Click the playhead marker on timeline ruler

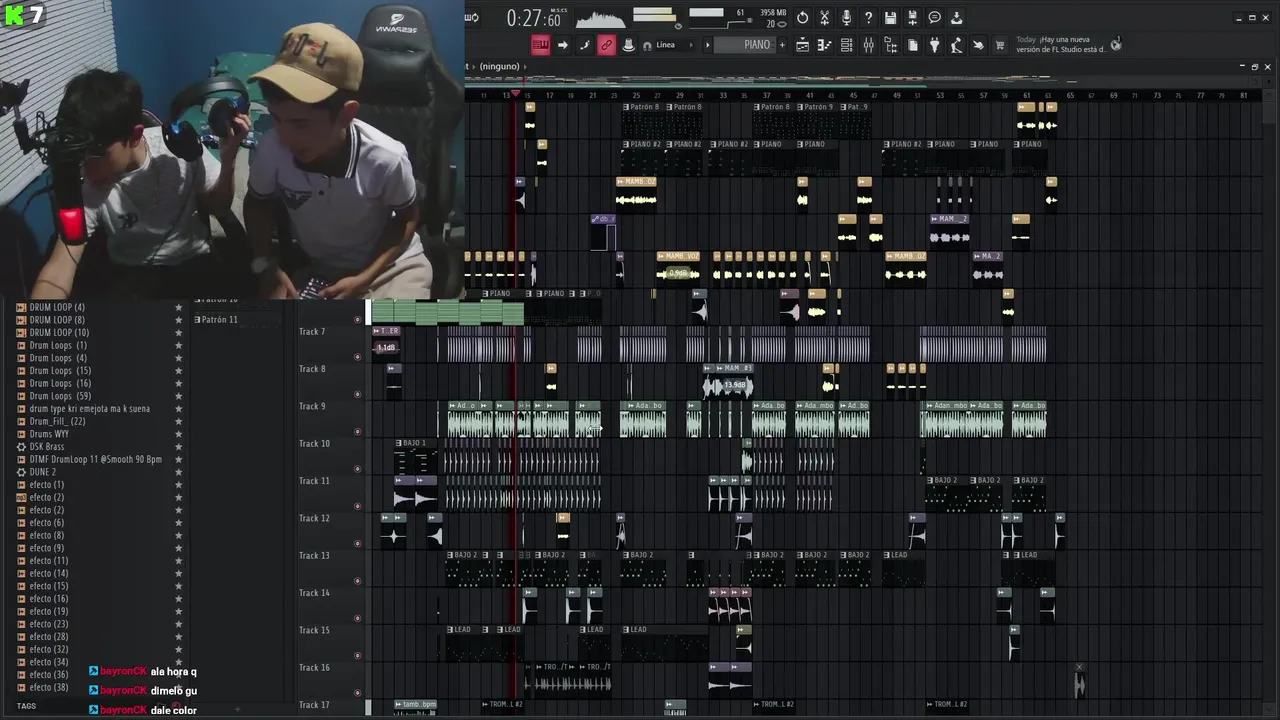(516, 94)
